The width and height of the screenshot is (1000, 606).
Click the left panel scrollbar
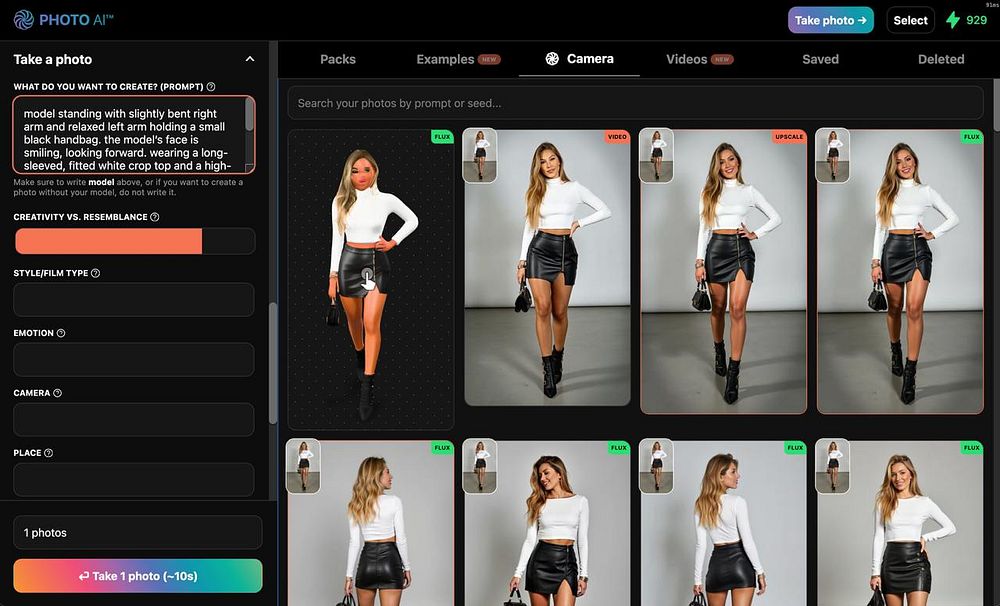pyautogui.click(x=273, y=363)
